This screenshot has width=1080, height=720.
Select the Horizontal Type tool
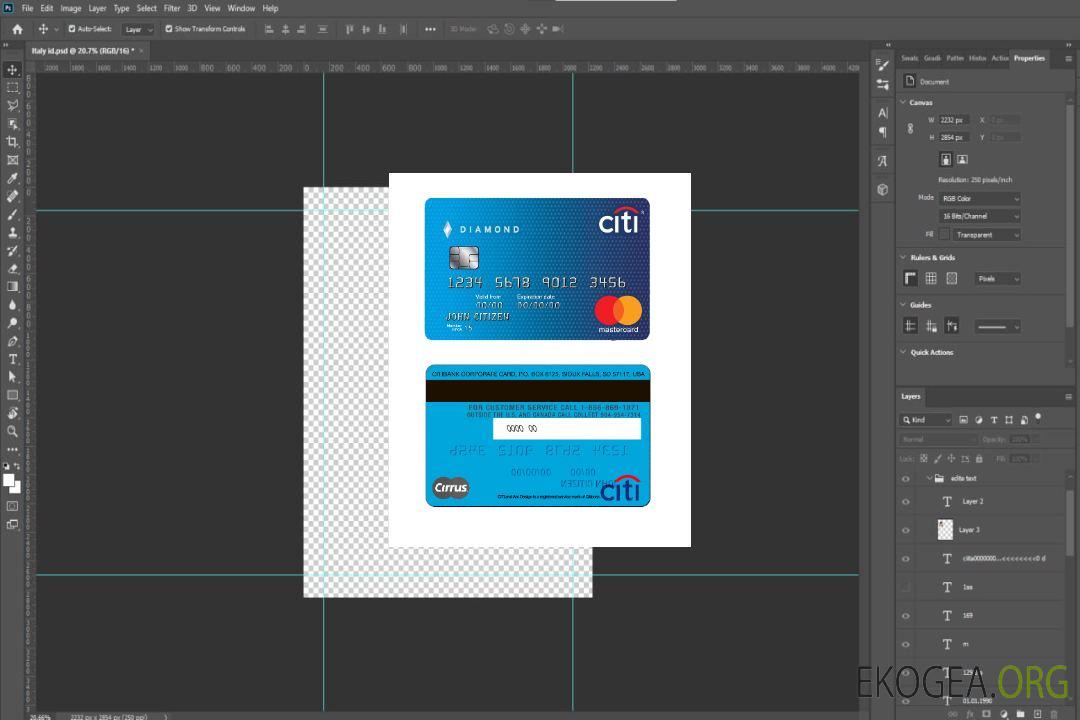pos(12,359)
